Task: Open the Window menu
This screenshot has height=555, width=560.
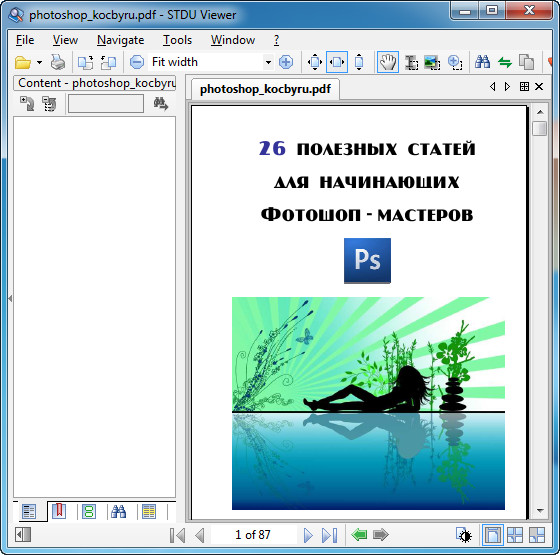Action: click(233, 40)
